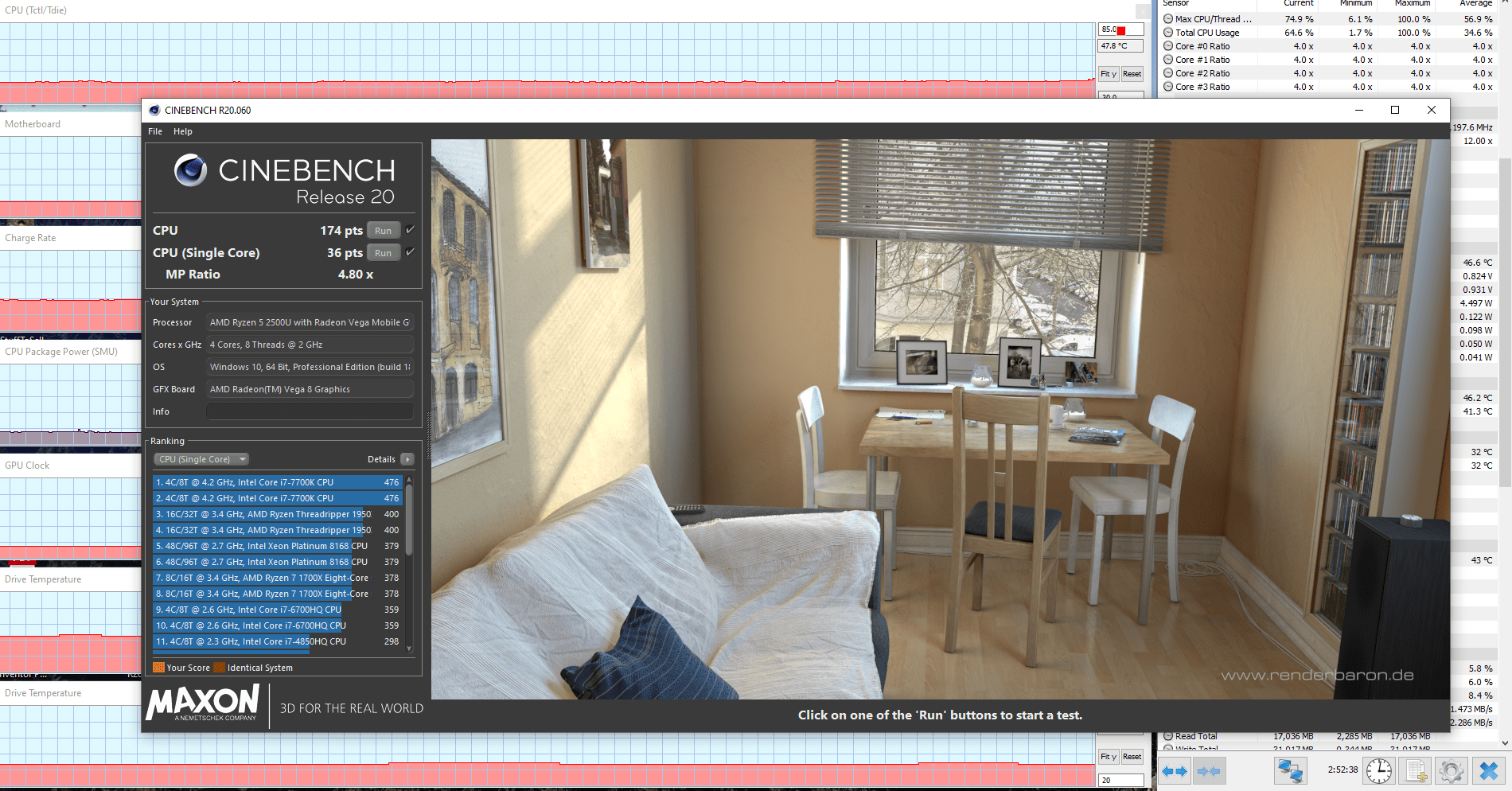This screenshot has width=1512, height=791.
Task: Open the CPU (Single Core) ranking dropdown
Action: [202, 459]
